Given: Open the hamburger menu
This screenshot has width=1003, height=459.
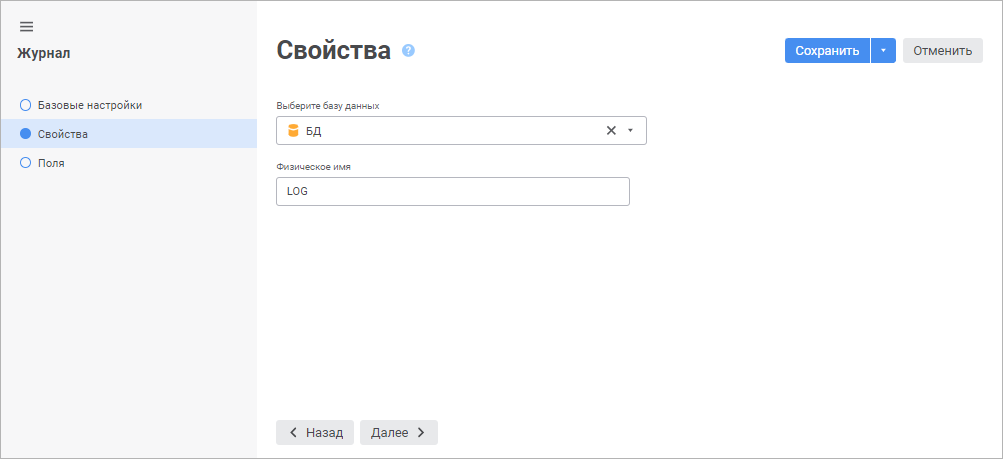Looking at the screenshot, I should (x=26, y=26).
